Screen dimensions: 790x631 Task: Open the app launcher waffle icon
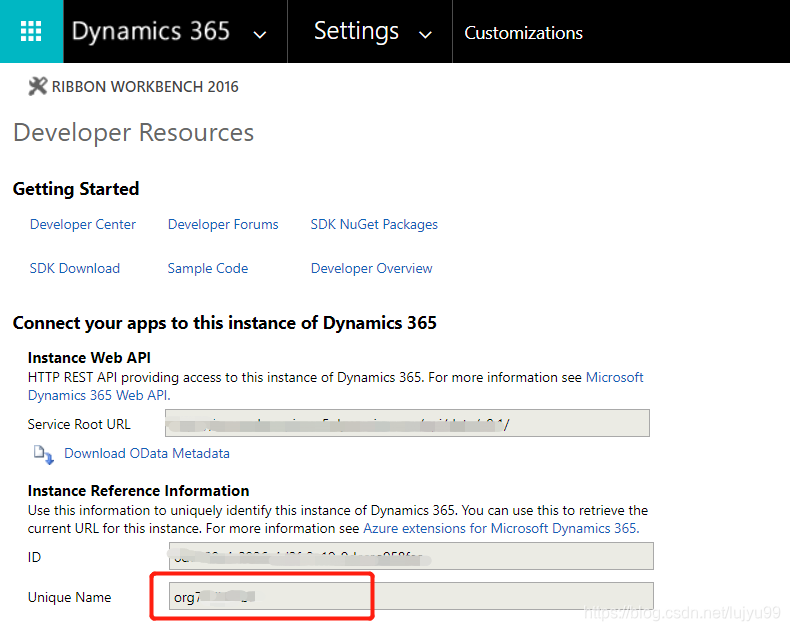coord(31,31)
